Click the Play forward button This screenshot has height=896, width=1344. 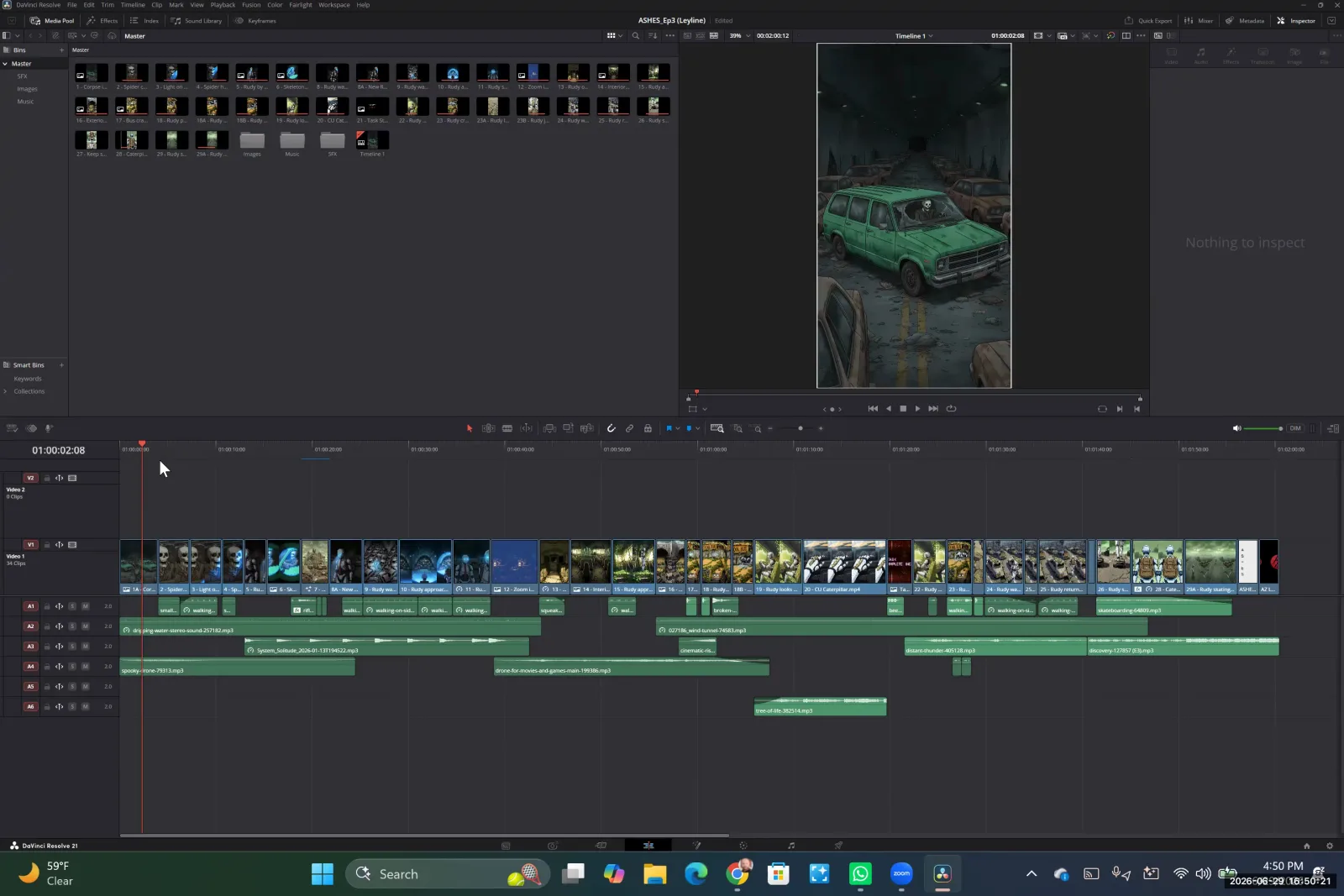click(917, 409)
